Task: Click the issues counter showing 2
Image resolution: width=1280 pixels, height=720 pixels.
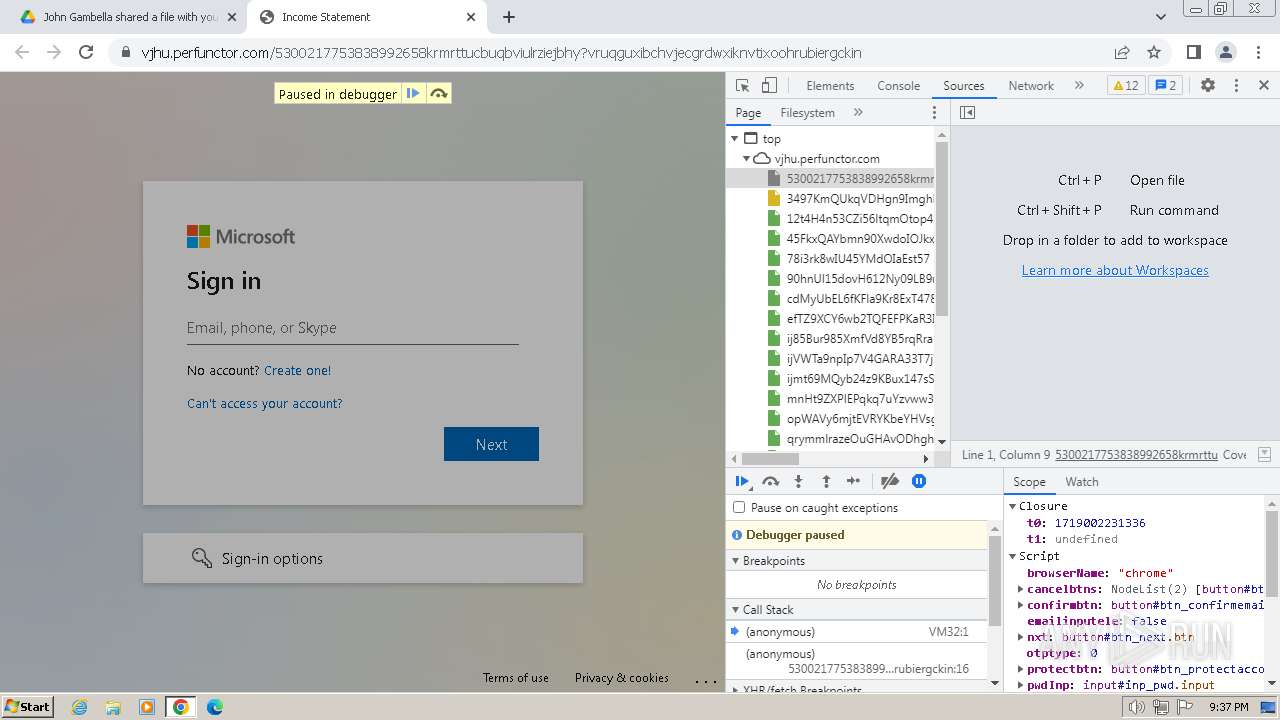Action: click(1165, 86)
